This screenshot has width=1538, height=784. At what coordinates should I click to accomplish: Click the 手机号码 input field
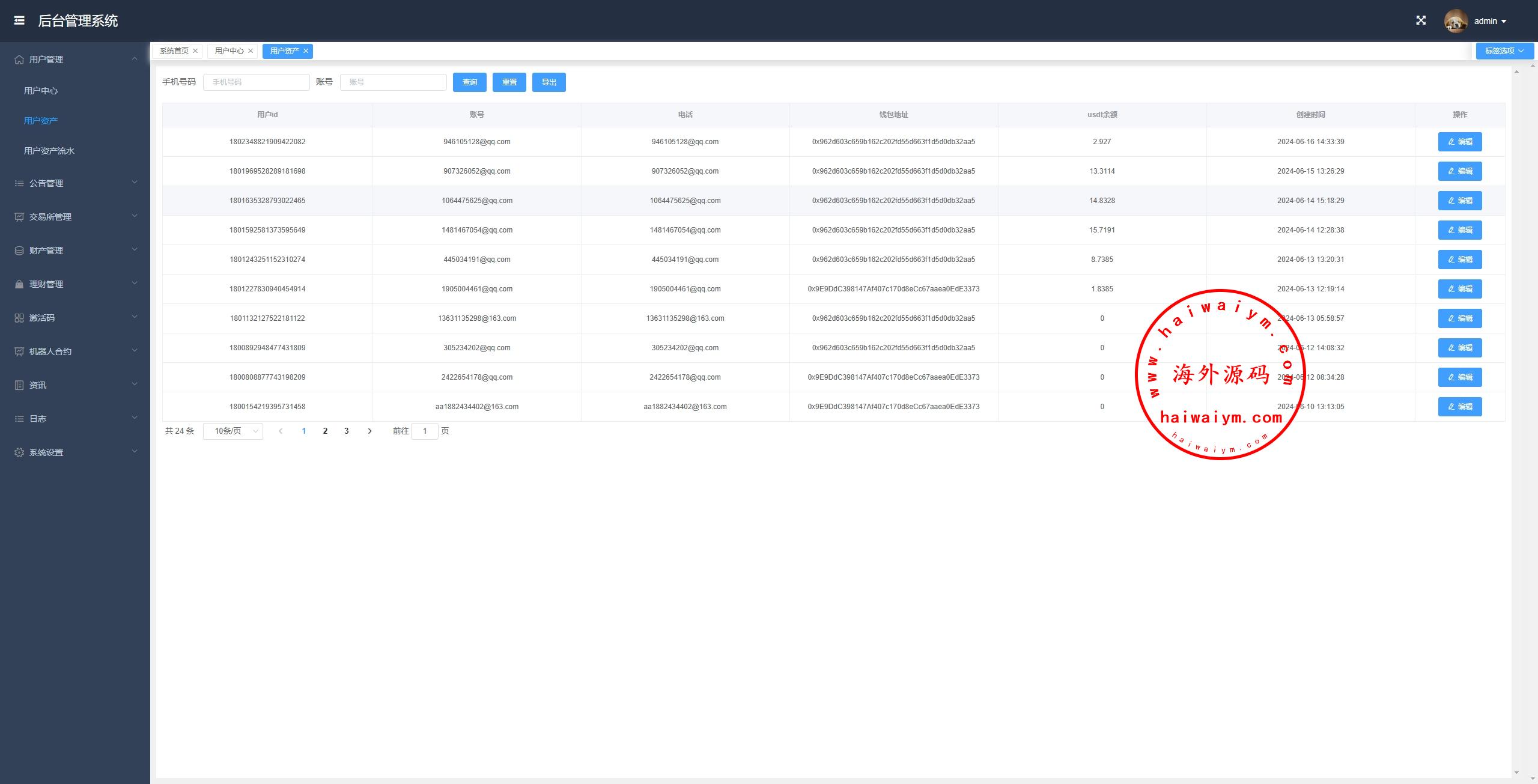[x=257, y=82]
